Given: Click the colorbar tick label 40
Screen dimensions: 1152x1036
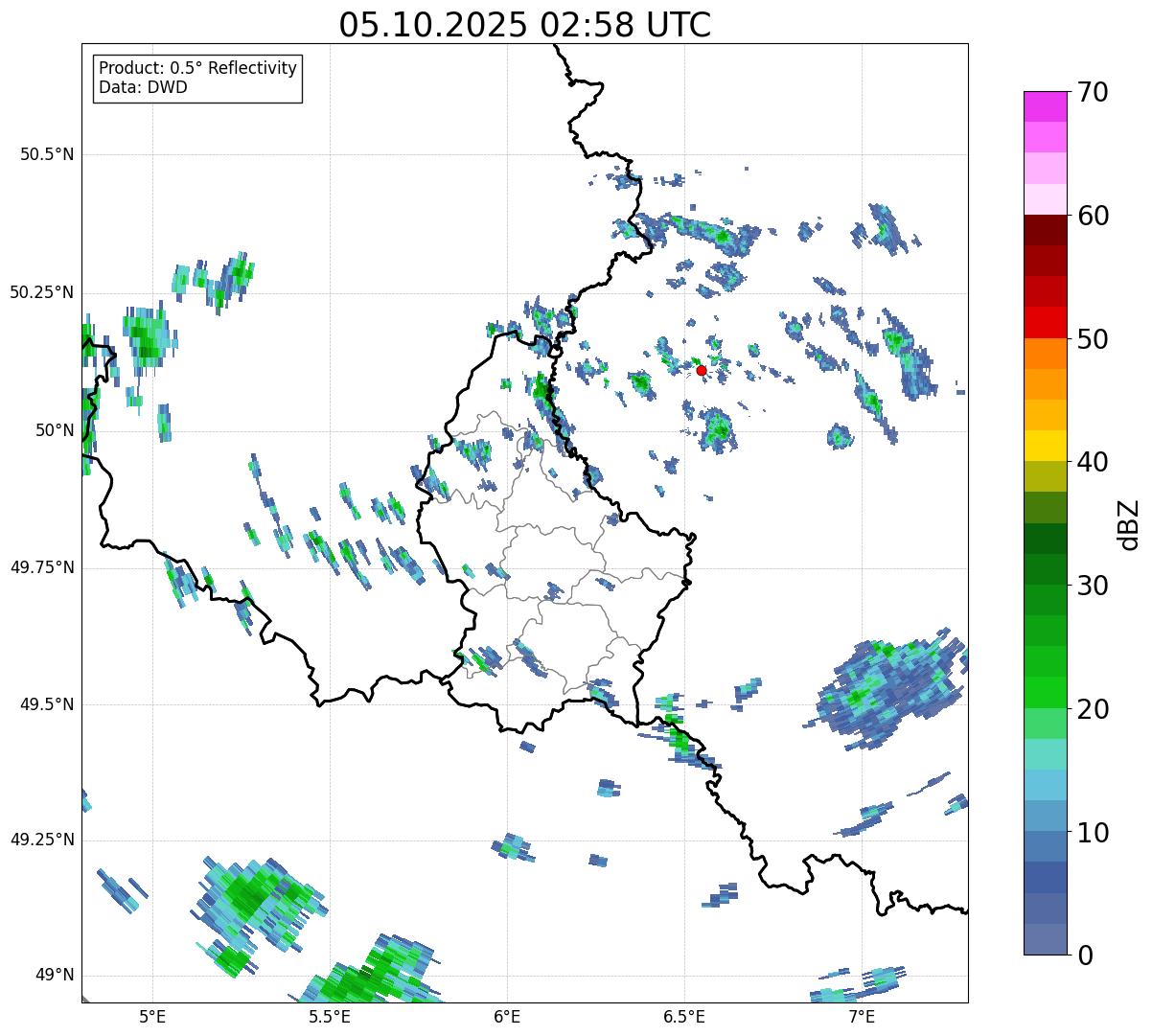Looking at the screenshot, I should [1094, 462].
